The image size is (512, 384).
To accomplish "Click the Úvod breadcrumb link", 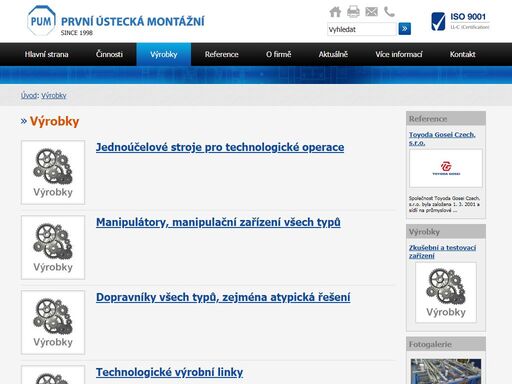I will tap(29, 96).
